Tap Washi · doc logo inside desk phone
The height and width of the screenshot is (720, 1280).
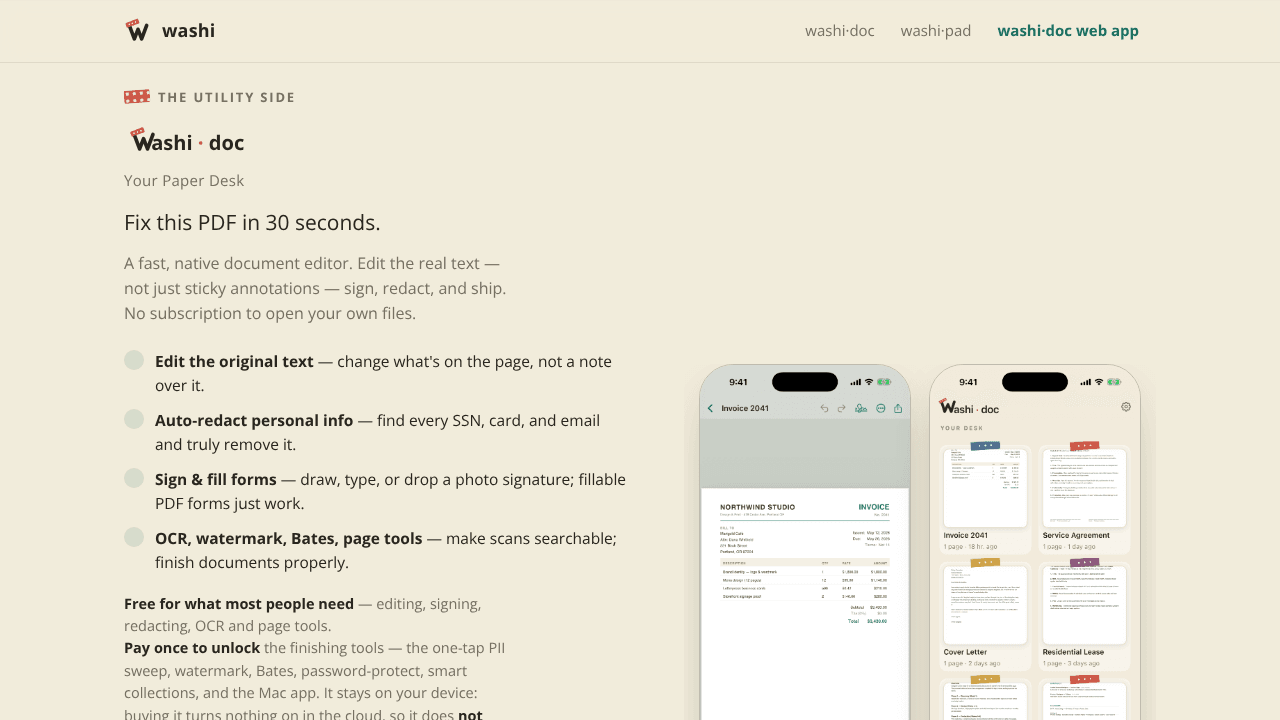969,408
